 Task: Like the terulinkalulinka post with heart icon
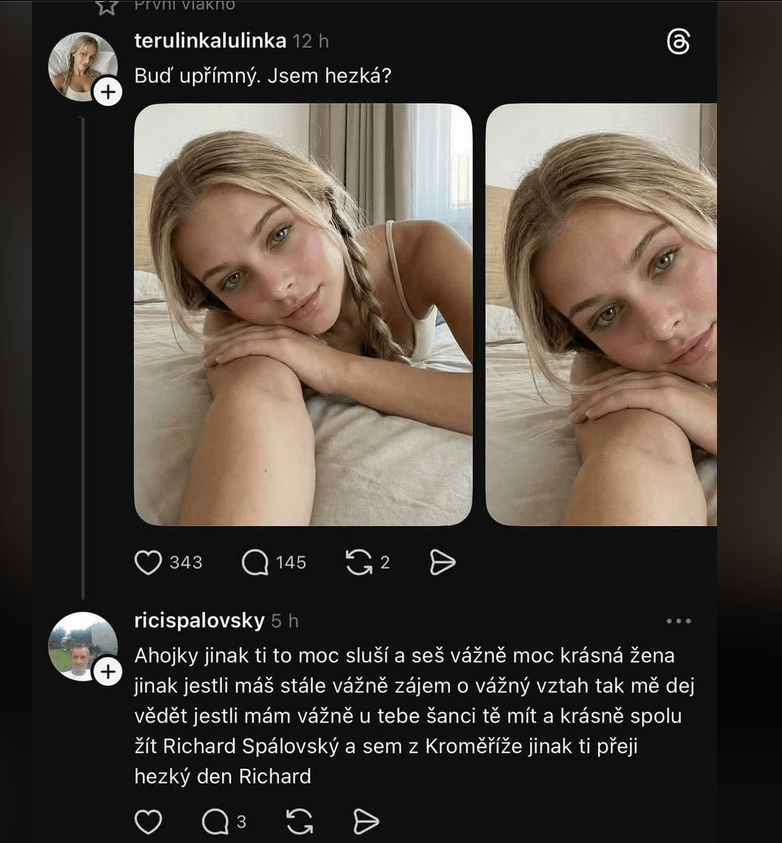click(148, 563)
